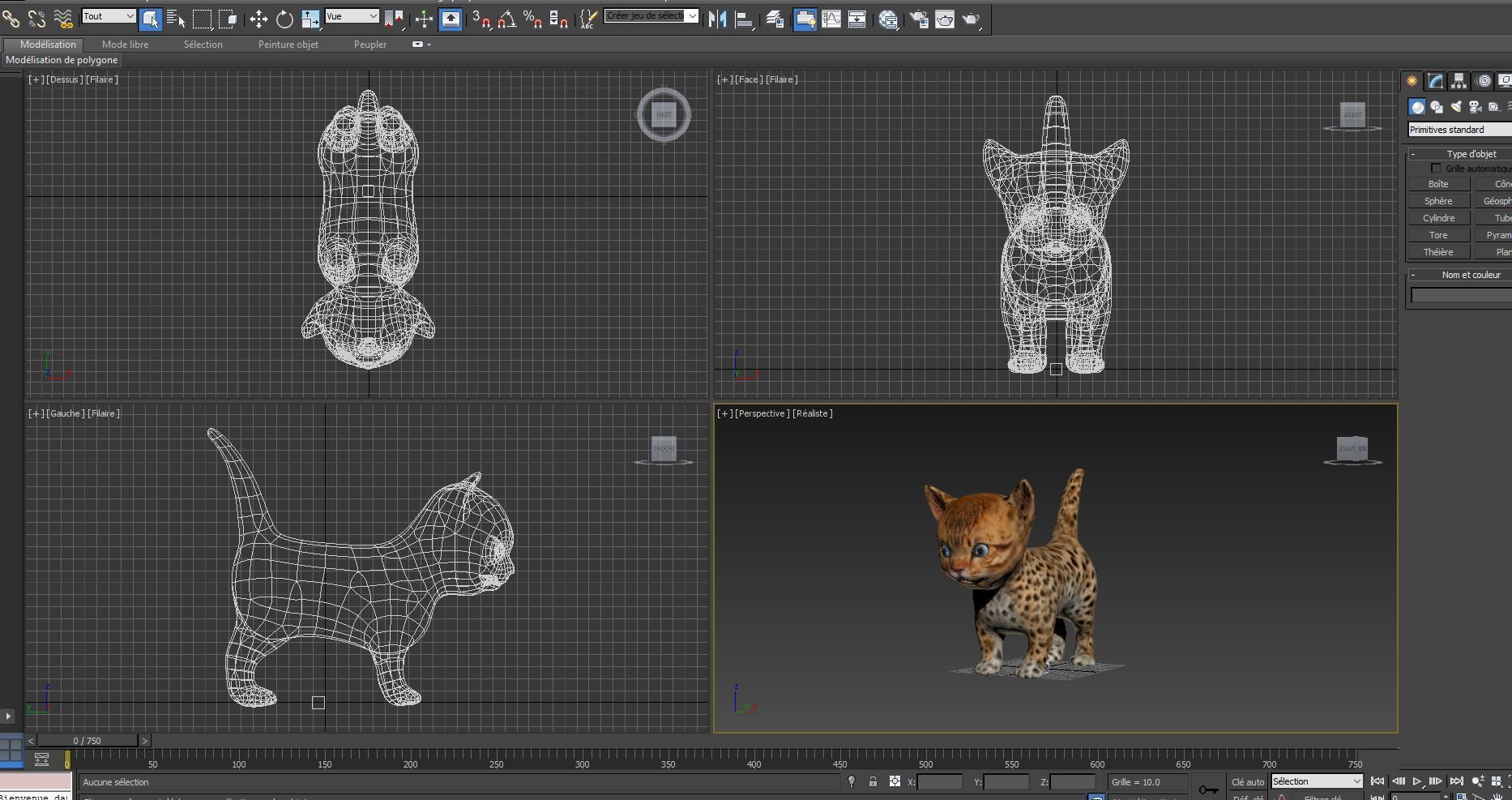Screen dimensions: 1512x800
Task: Click the Render Production teapot icon
Action: 971,19
